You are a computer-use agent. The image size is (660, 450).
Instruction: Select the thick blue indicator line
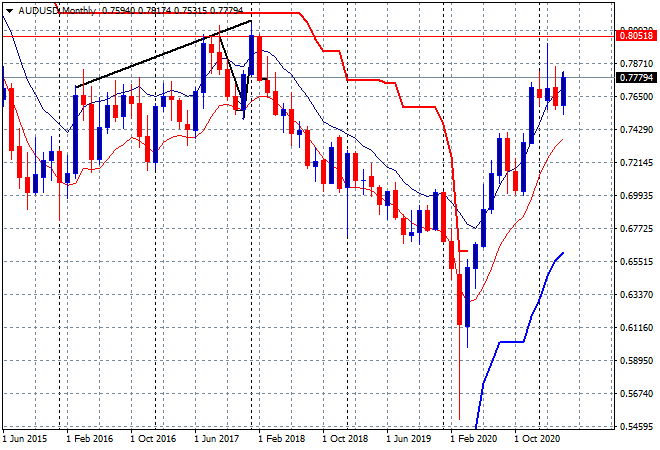511,341
